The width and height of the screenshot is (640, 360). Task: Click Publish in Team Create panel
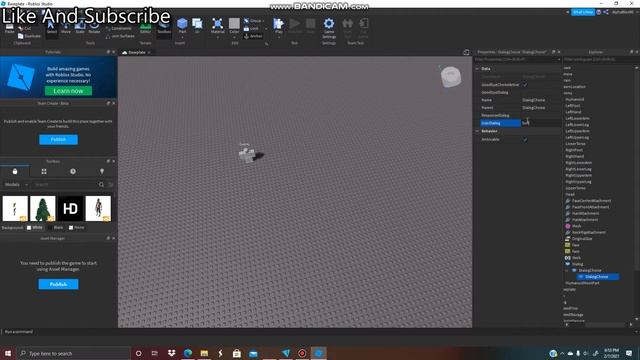coord(58,140)
